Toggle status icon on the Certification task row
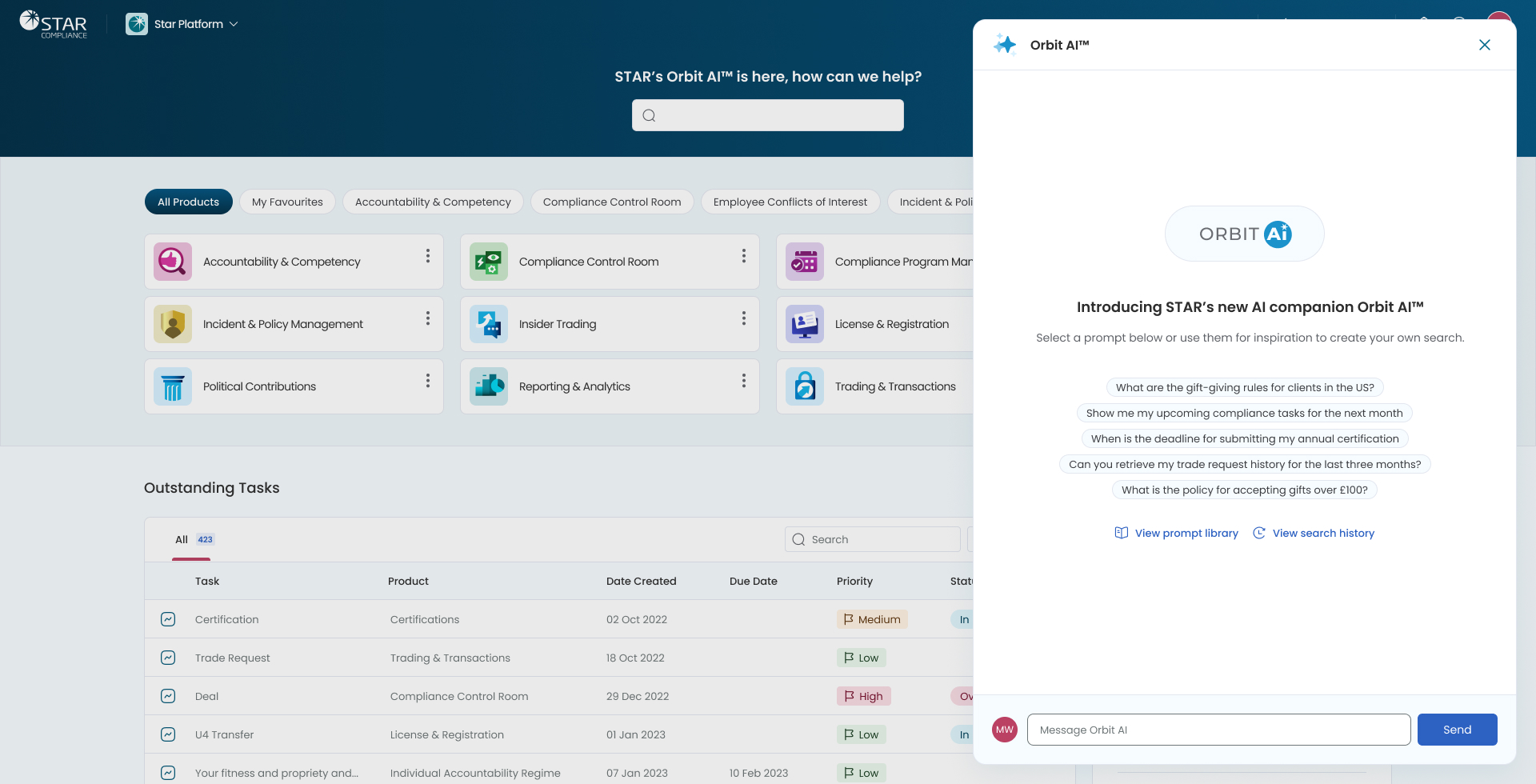1536x784 pixels. [168, 619]
